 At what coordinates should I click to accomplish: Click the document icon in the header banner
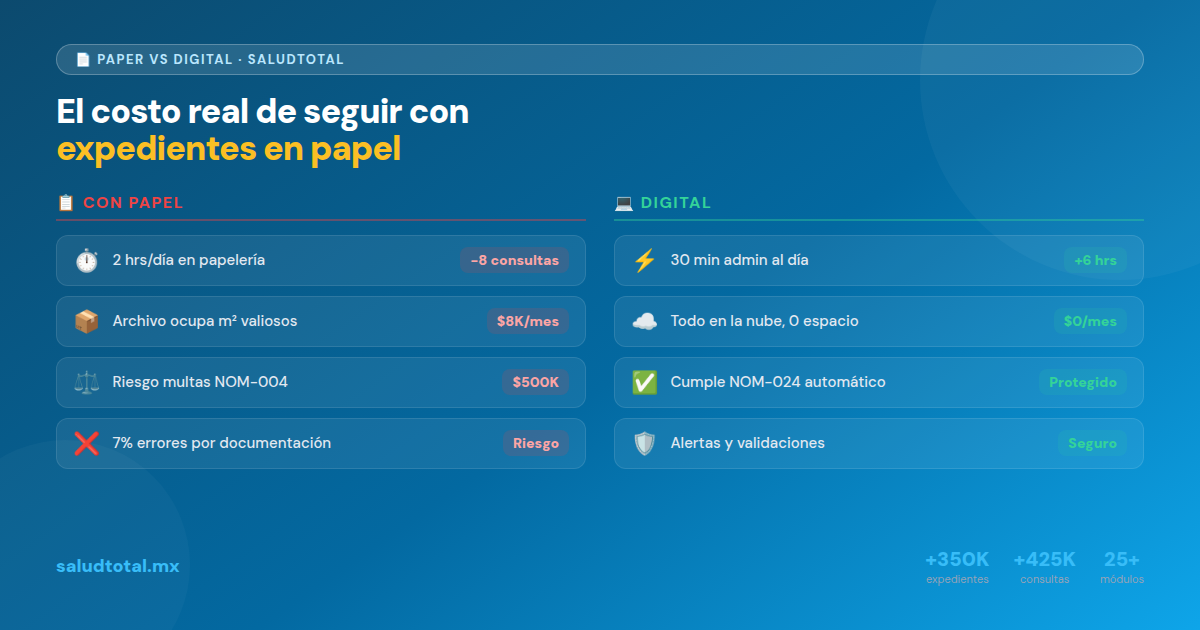81,59
